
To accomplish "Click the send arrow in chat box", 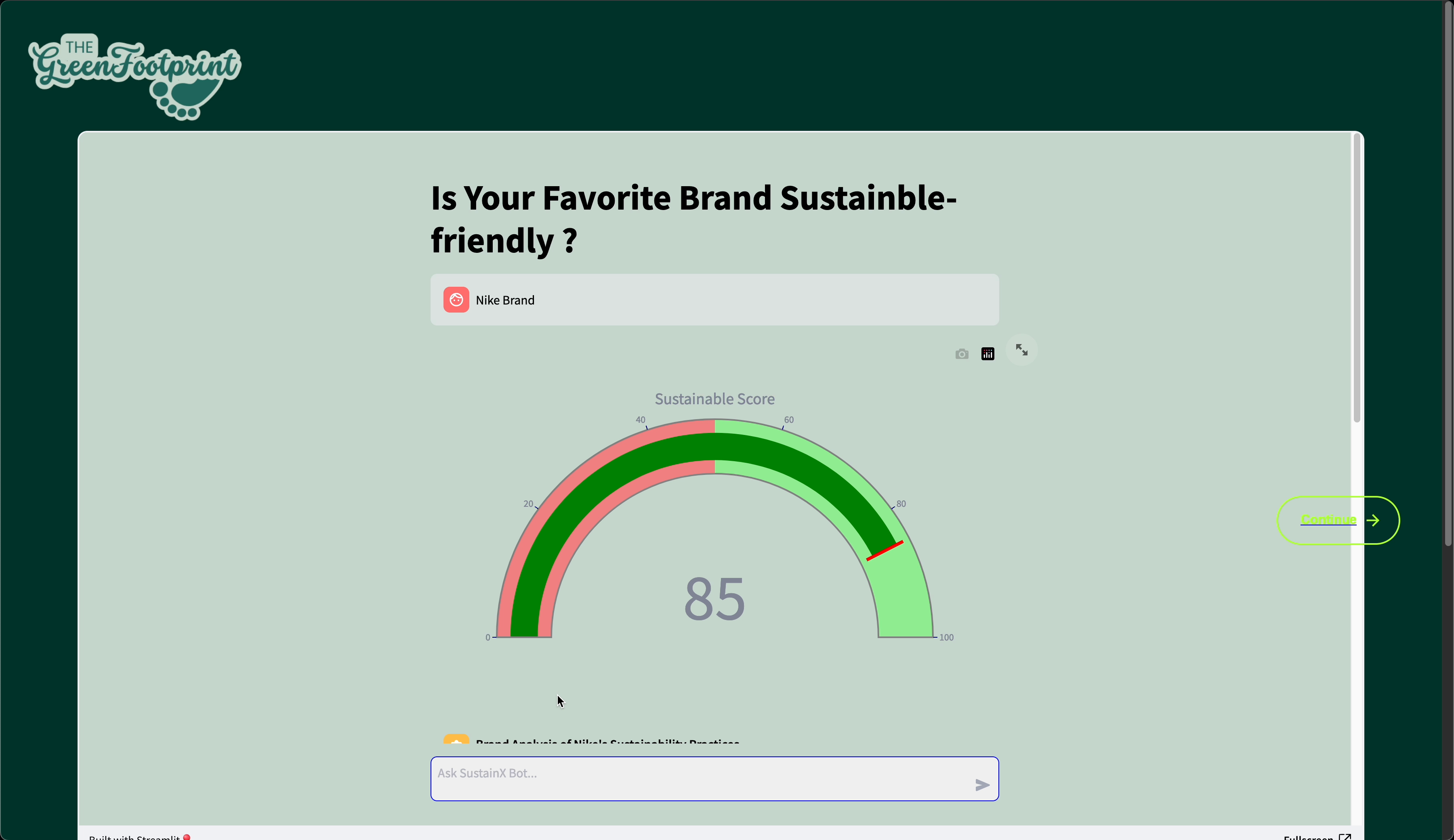I will 982,785.
